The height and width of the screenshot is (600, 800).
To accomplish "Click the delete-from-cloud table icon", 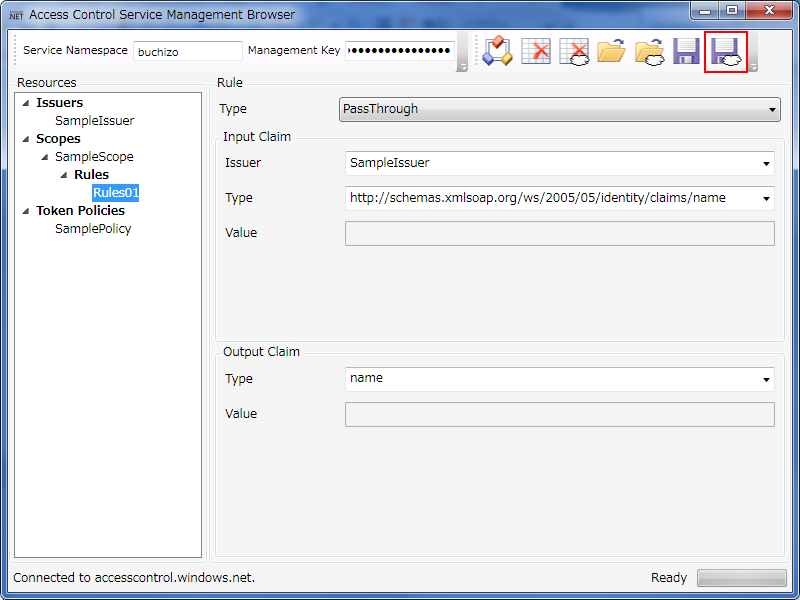I will (x=574, y=51).
